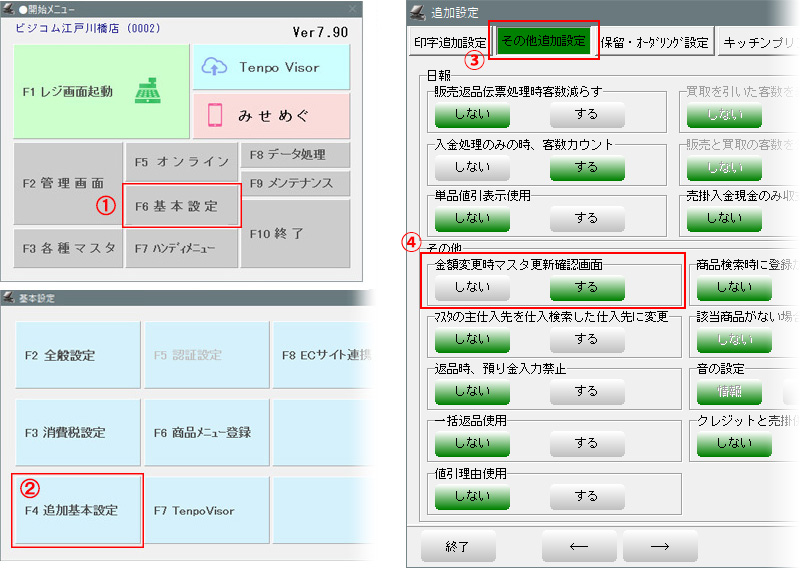The width and height of the screenshot is (800, 568).
Task: Switch to 印字追加設定 tab
Action: coord(450,42)
